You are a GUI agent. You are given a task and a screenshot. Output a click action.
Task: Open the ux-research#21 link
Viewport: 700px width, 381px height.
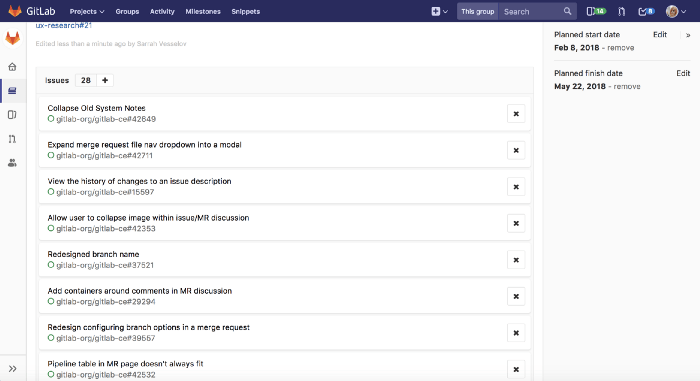[63, 25]
